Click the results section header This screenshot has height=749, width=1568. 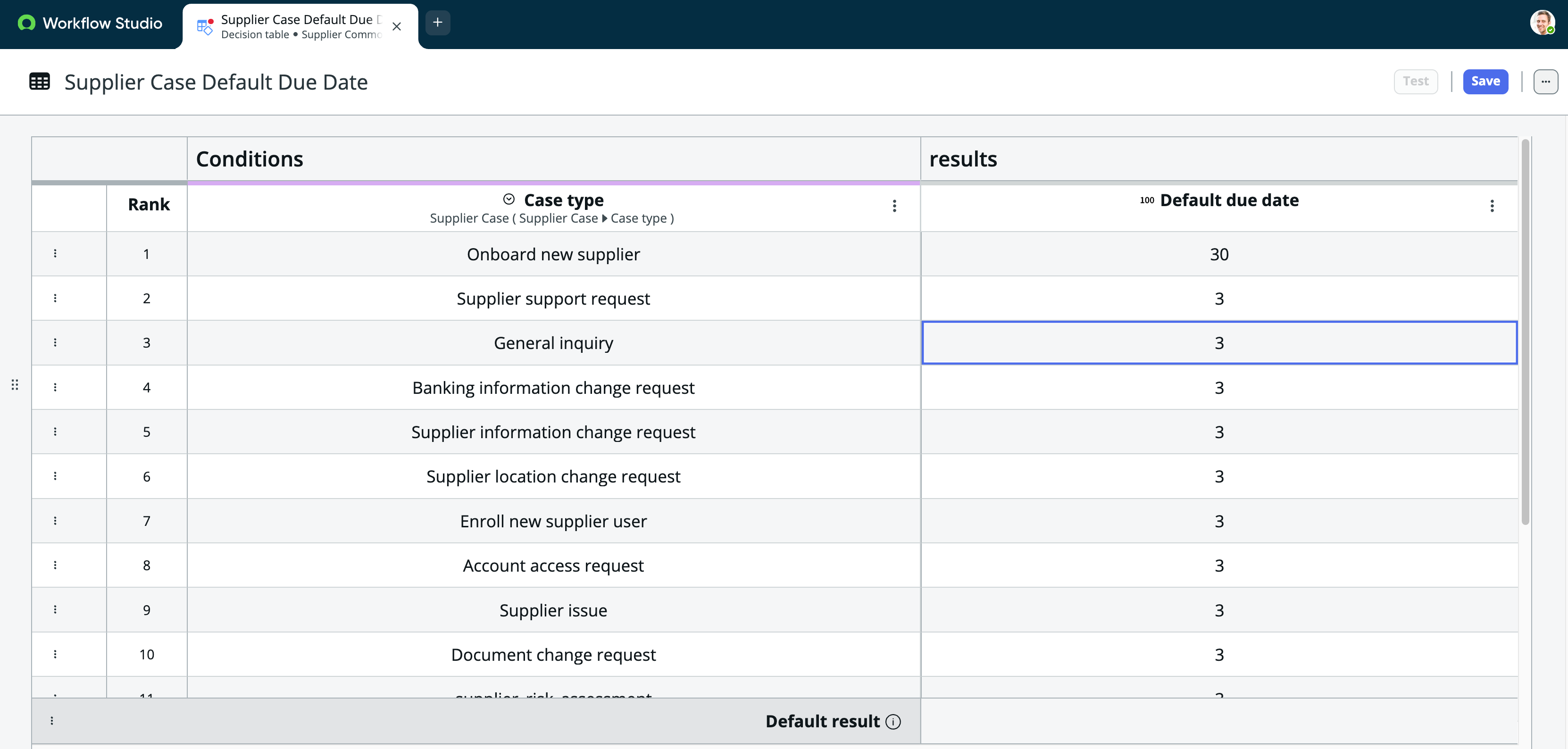(x=1219, y=159)
